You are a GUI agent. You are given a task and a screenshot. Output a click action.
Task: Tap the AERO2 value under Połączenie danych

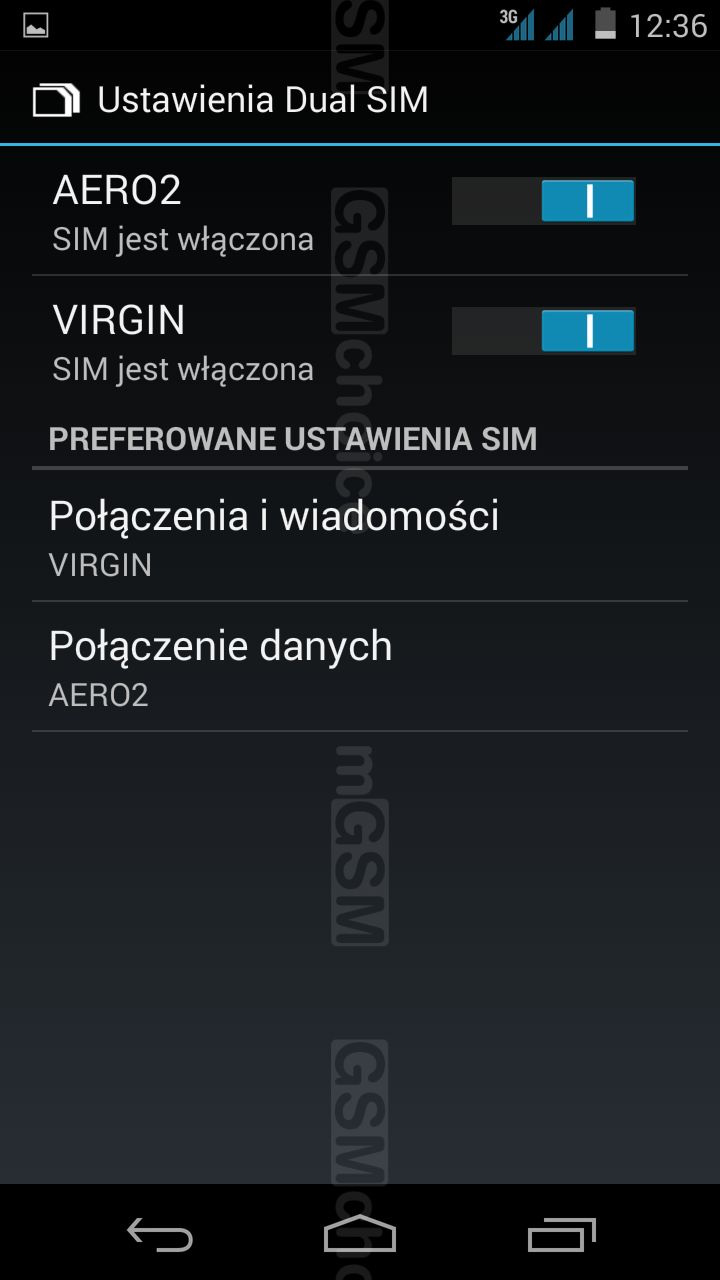(x=99, y=695)
